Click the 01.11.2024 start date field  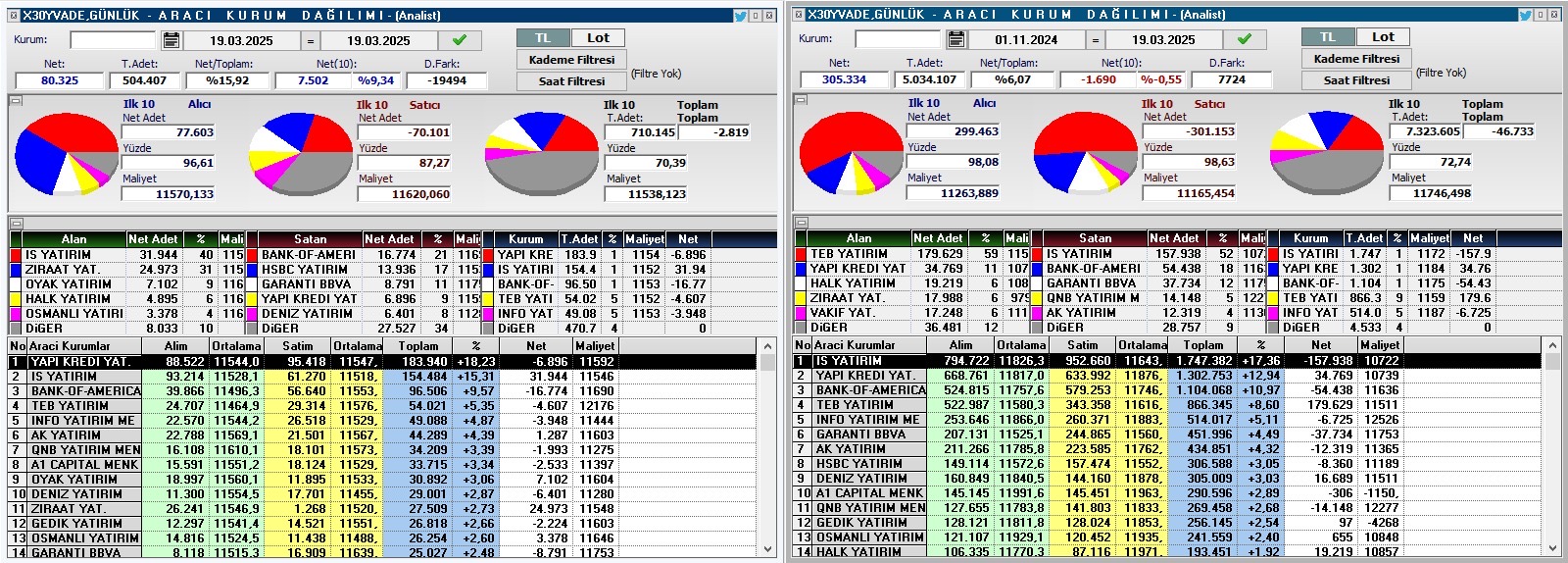point(1026,39)
